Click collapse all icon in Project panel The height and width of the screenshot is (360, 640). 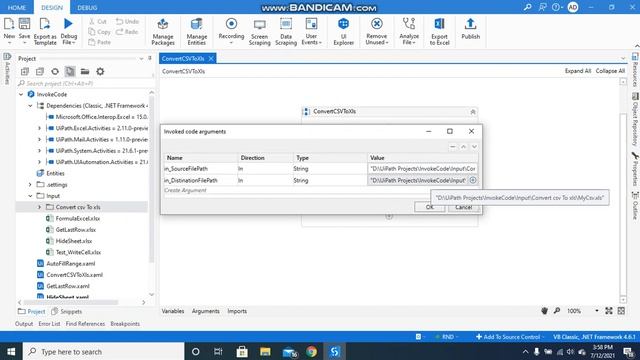pyautogui.click(x=40, y=71)
